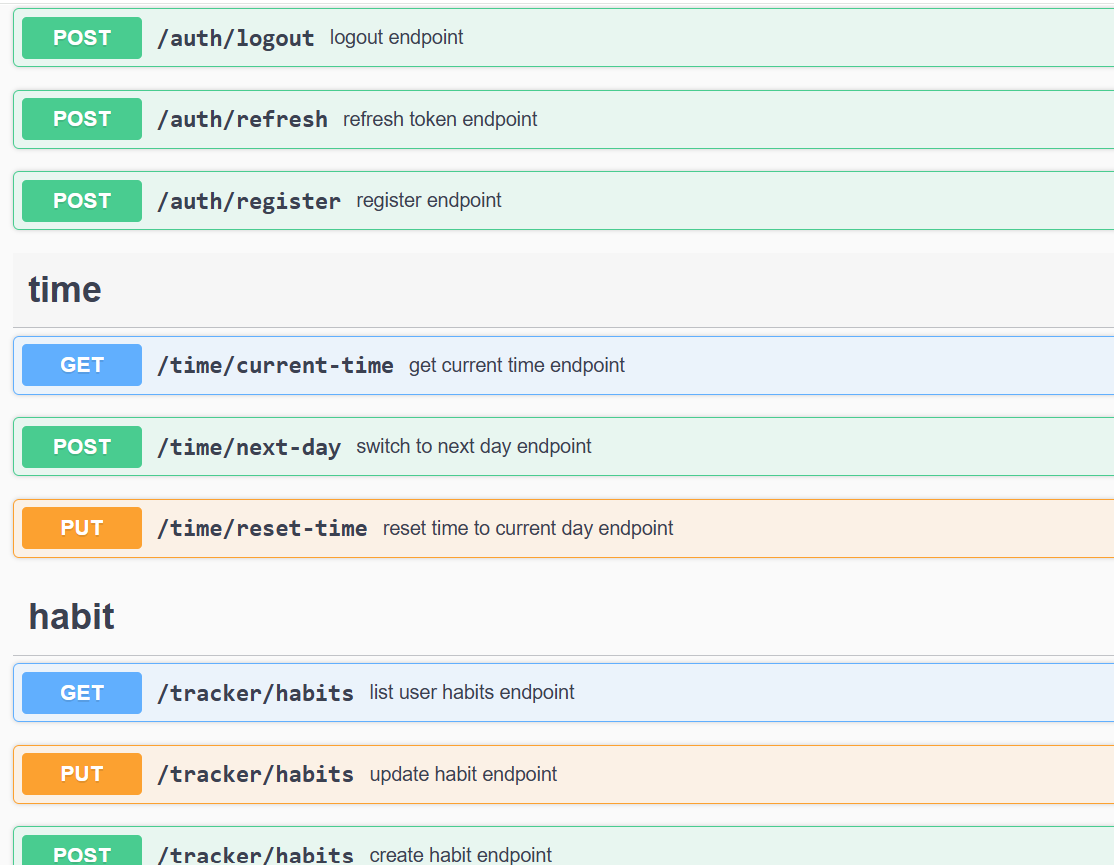Open the /time/reset-time path link

[x=262, y=529]
